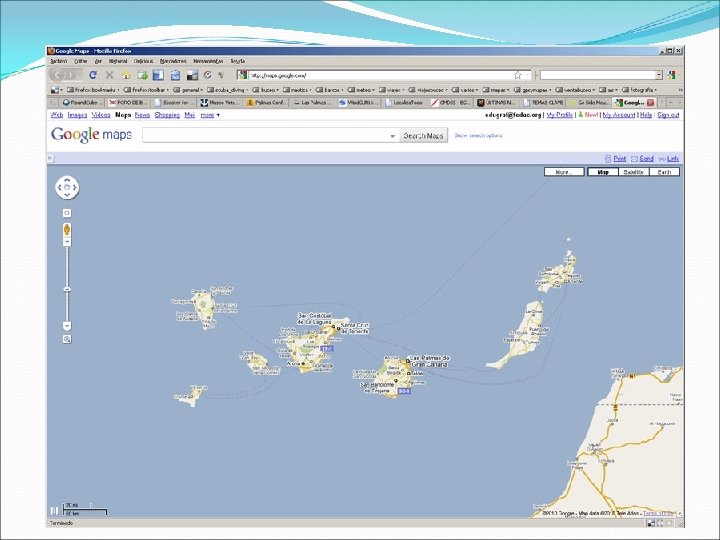
Task: Click the zoom out minus button
Action: pos(67,326)
